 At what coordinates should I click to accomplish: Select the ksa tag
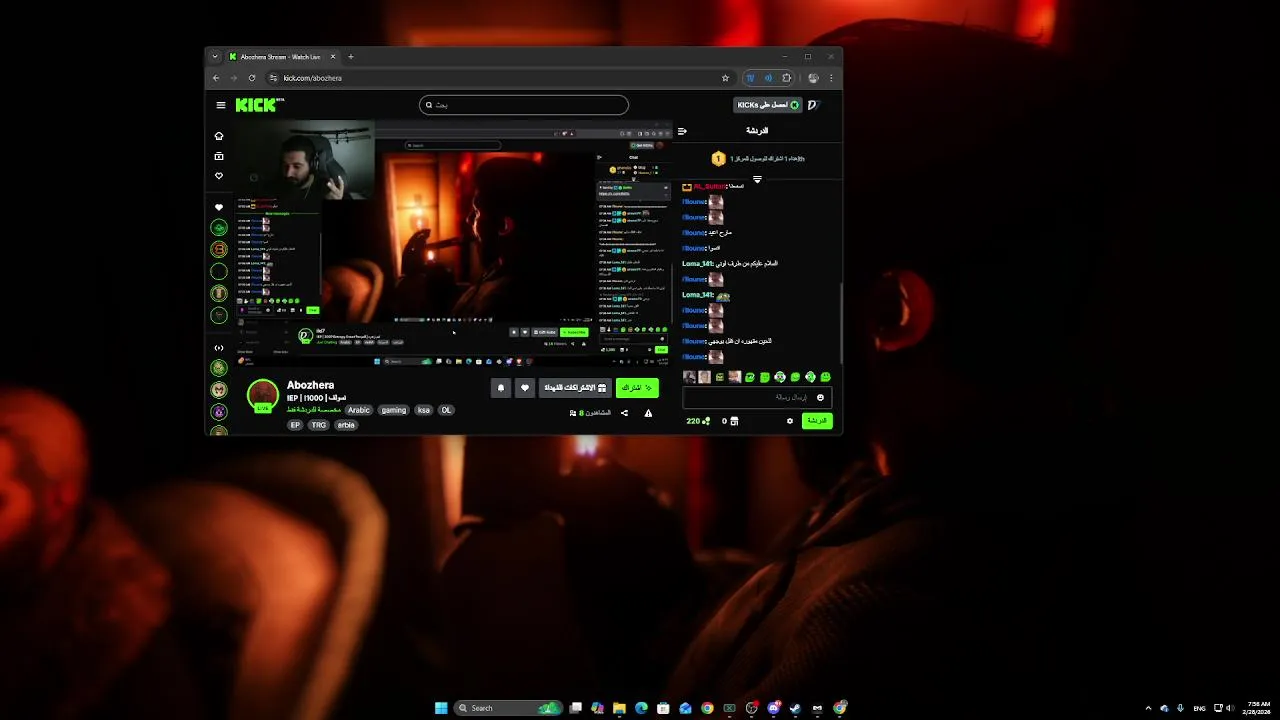pos(424,410)
